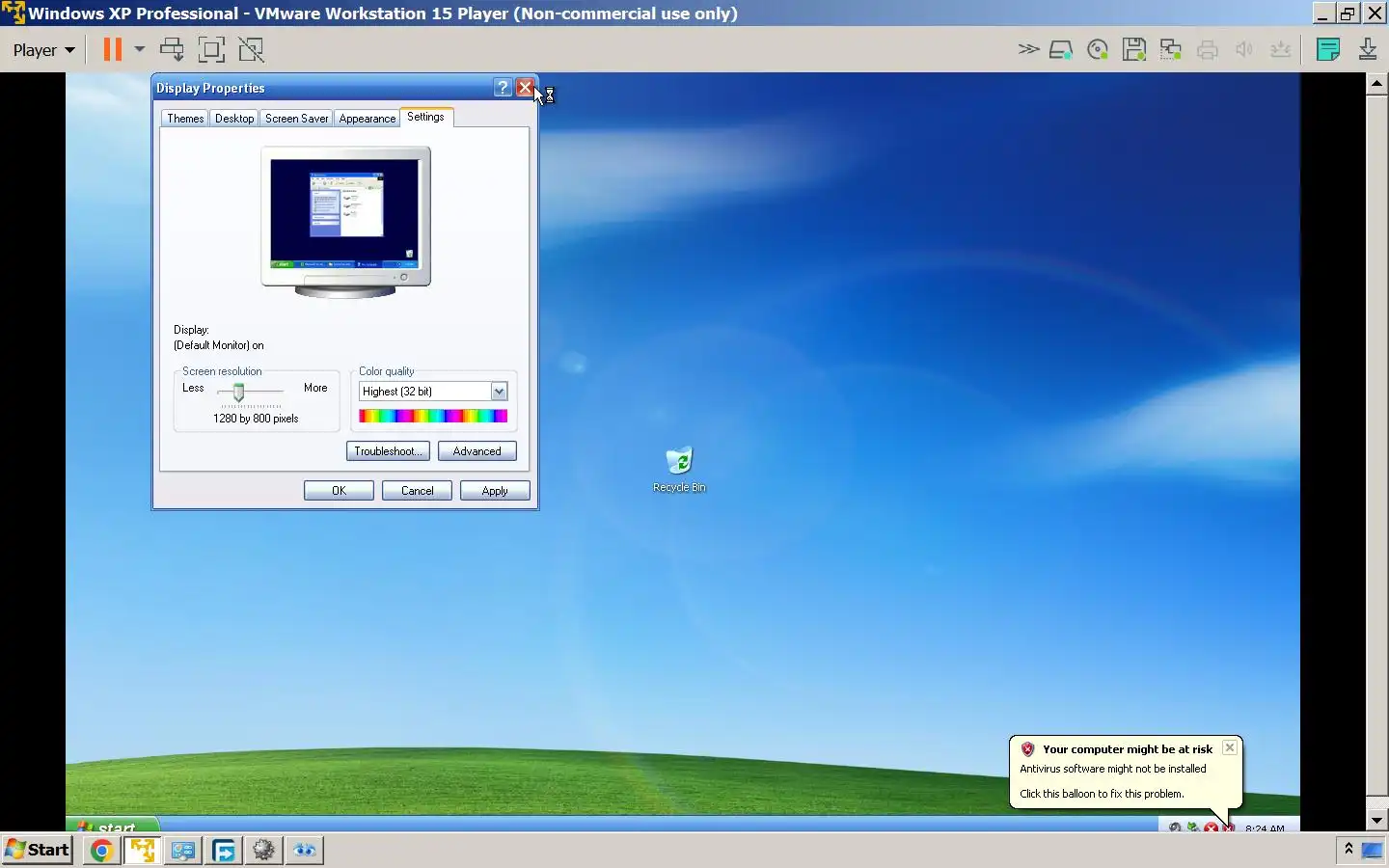
Task: Click the VMware Player taskbar icon
Action: [143, 850]
